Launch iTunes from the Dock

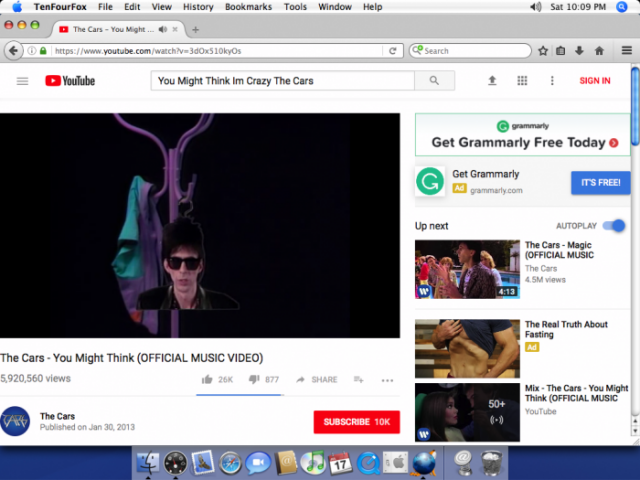tap(313, 463)
